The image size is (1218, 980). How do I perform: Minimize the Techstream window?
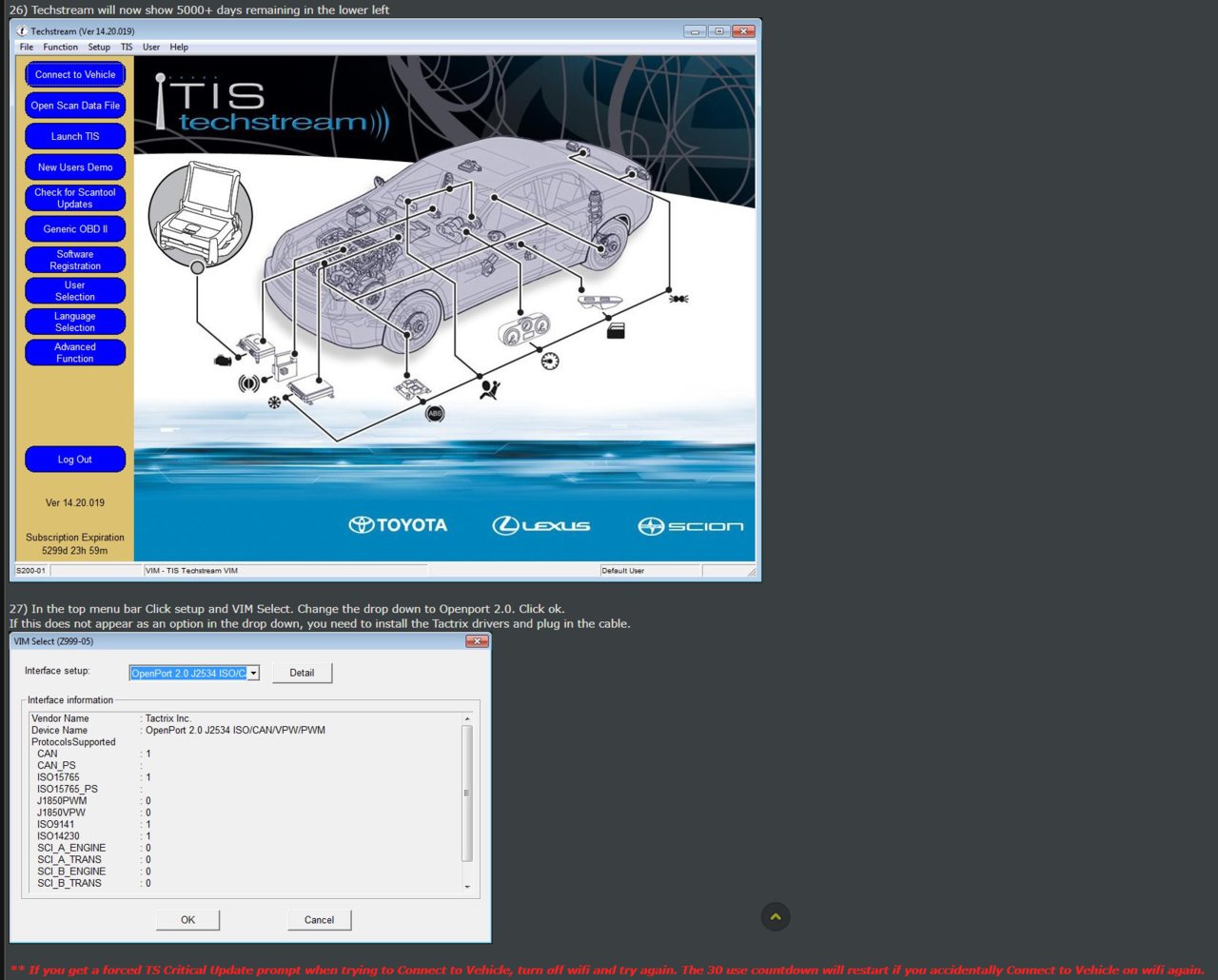pyautogui.click(x=696, y=31)
